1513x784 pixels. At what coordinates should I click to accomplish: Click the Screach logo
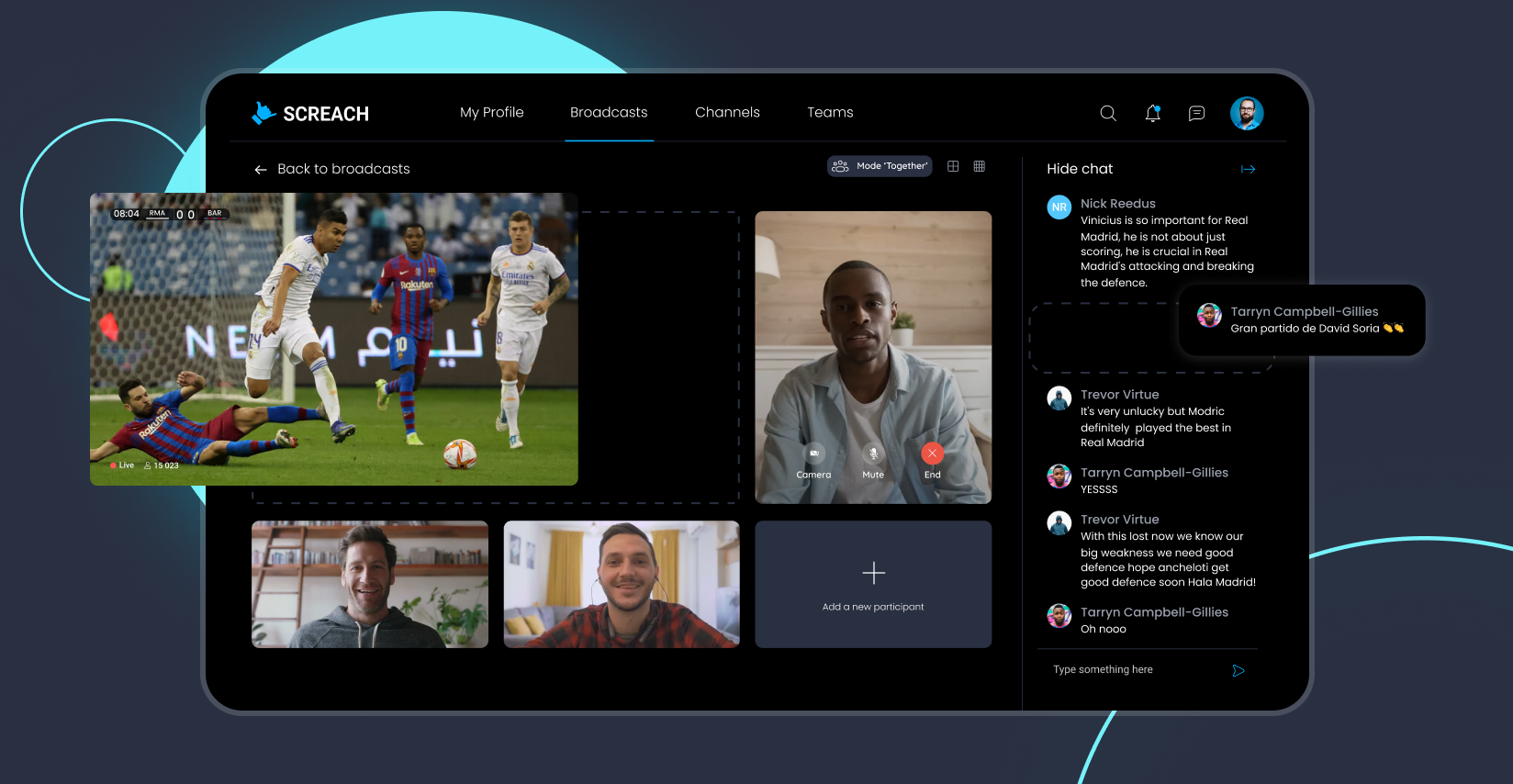point(310,113)
